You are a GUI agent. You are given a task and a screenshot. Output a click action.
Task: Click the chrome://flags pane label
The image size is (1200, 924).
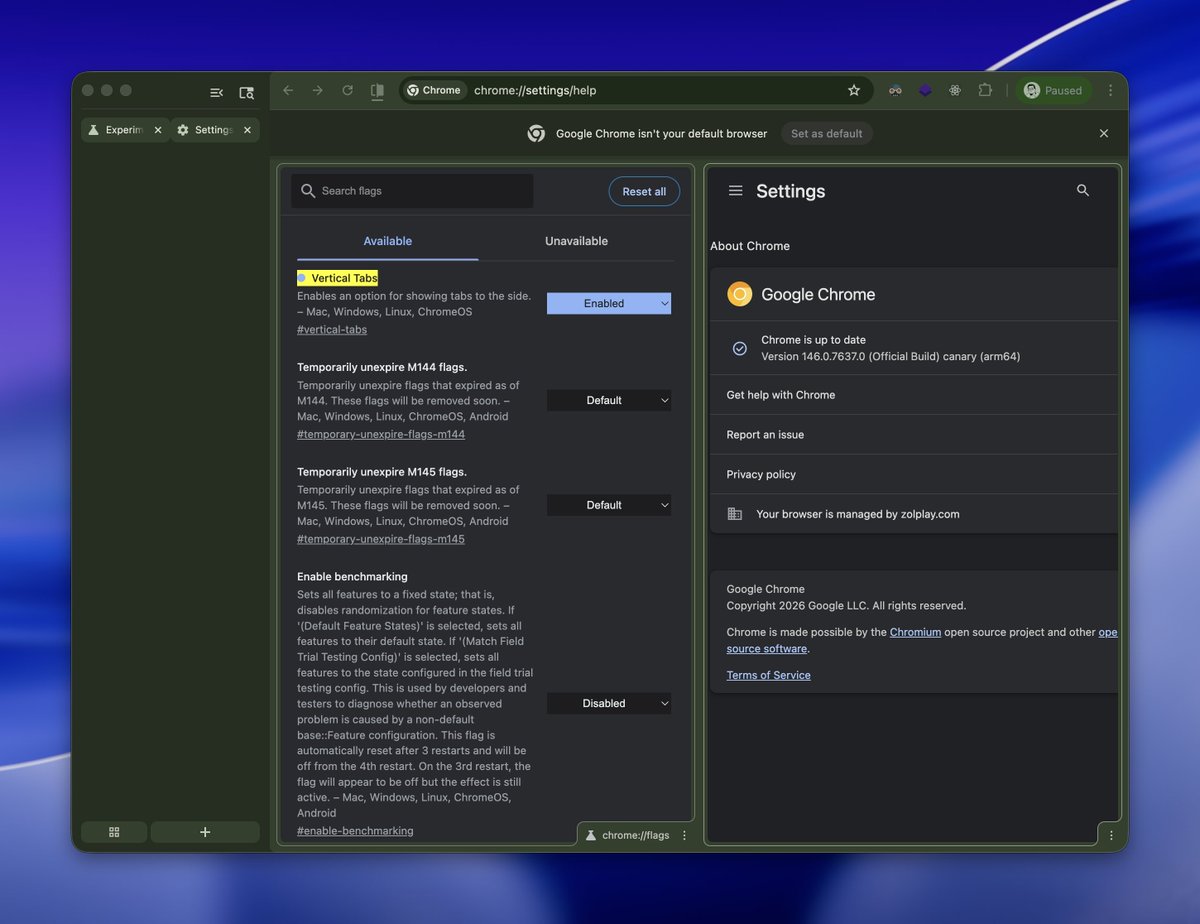pyautogui.click(x=636, y=835)
